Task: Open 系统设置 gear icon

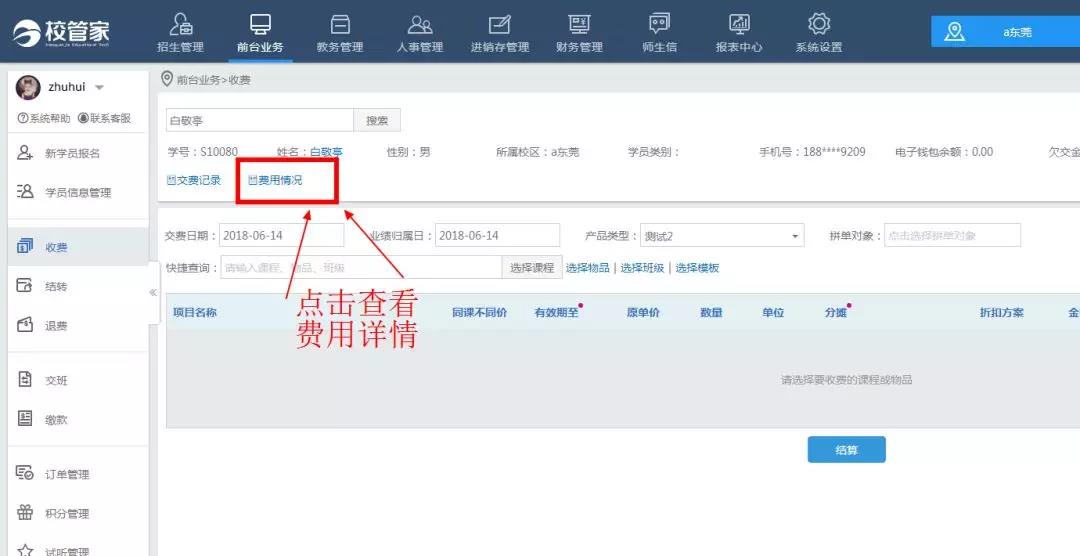Action: (x=819, y=24)
